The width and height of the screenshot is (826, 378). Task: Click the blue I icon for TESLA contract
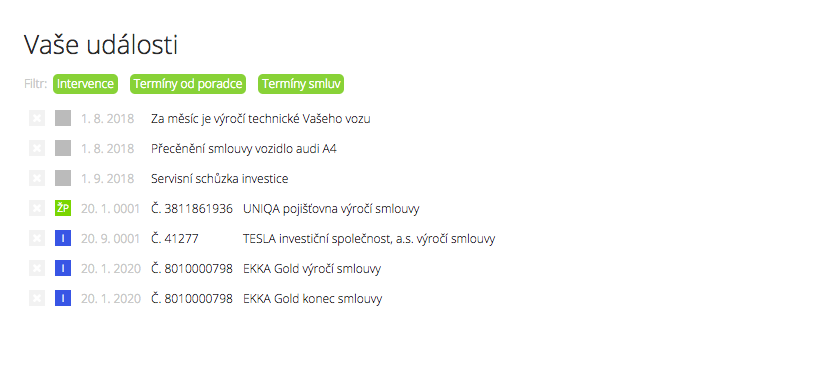(63, 238)
